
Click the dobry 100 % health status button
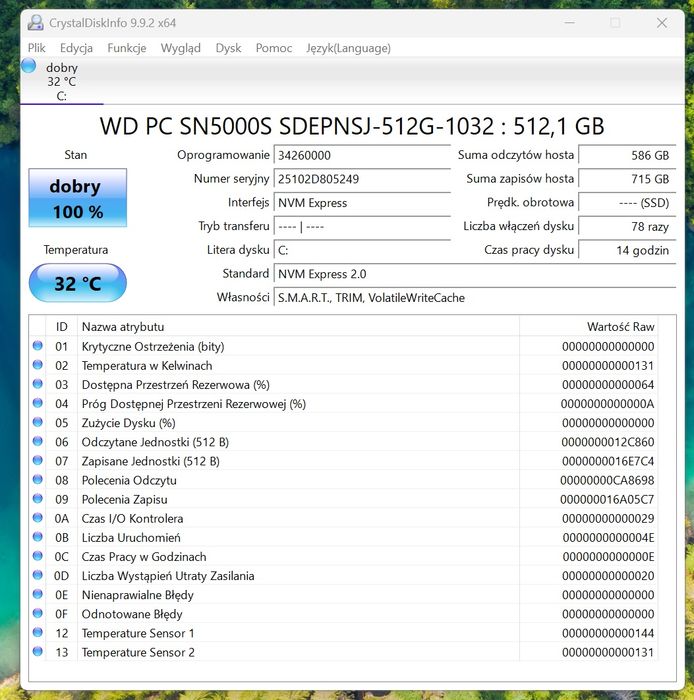(x=78, y=198)
